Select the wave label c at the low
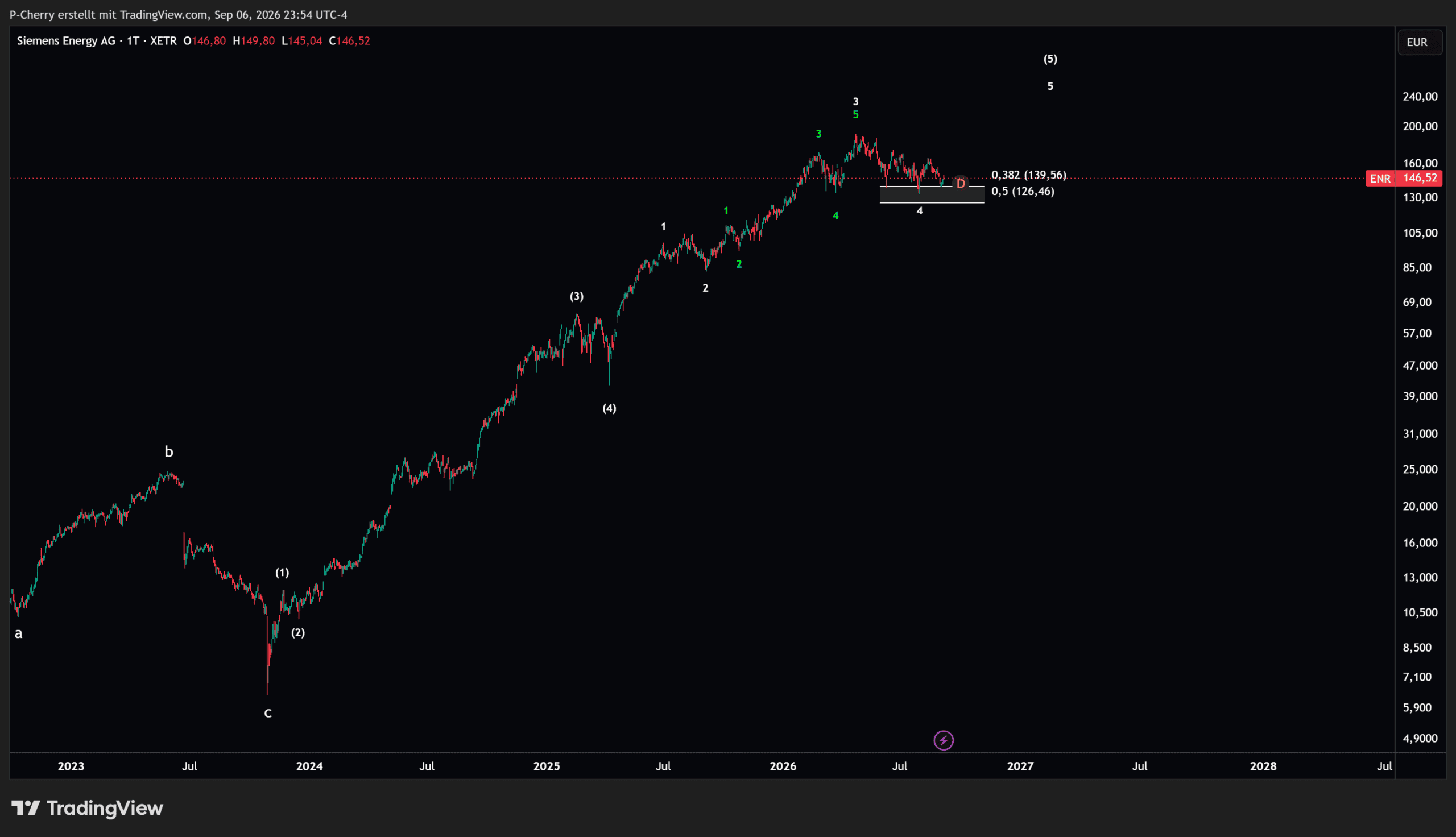 coord(268,714)
